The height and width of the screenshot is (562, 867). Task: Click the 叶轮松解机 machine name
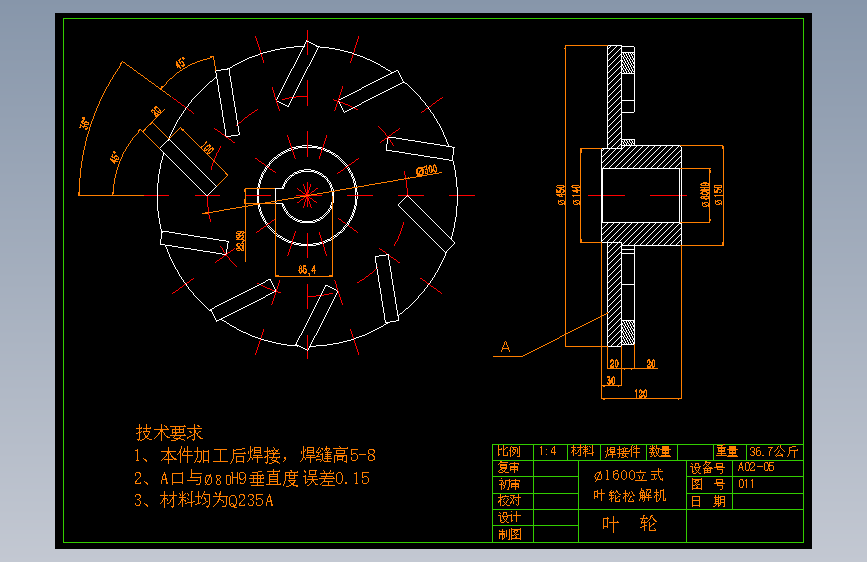tap(629, 496)
